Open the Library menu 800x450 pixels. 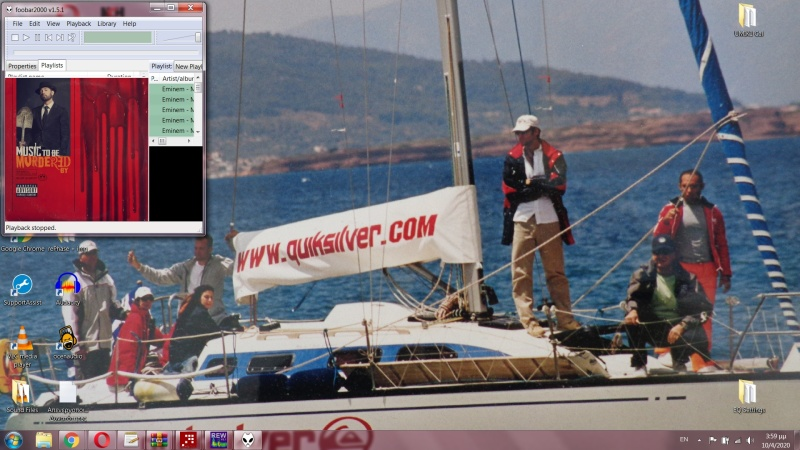(107, 23)
